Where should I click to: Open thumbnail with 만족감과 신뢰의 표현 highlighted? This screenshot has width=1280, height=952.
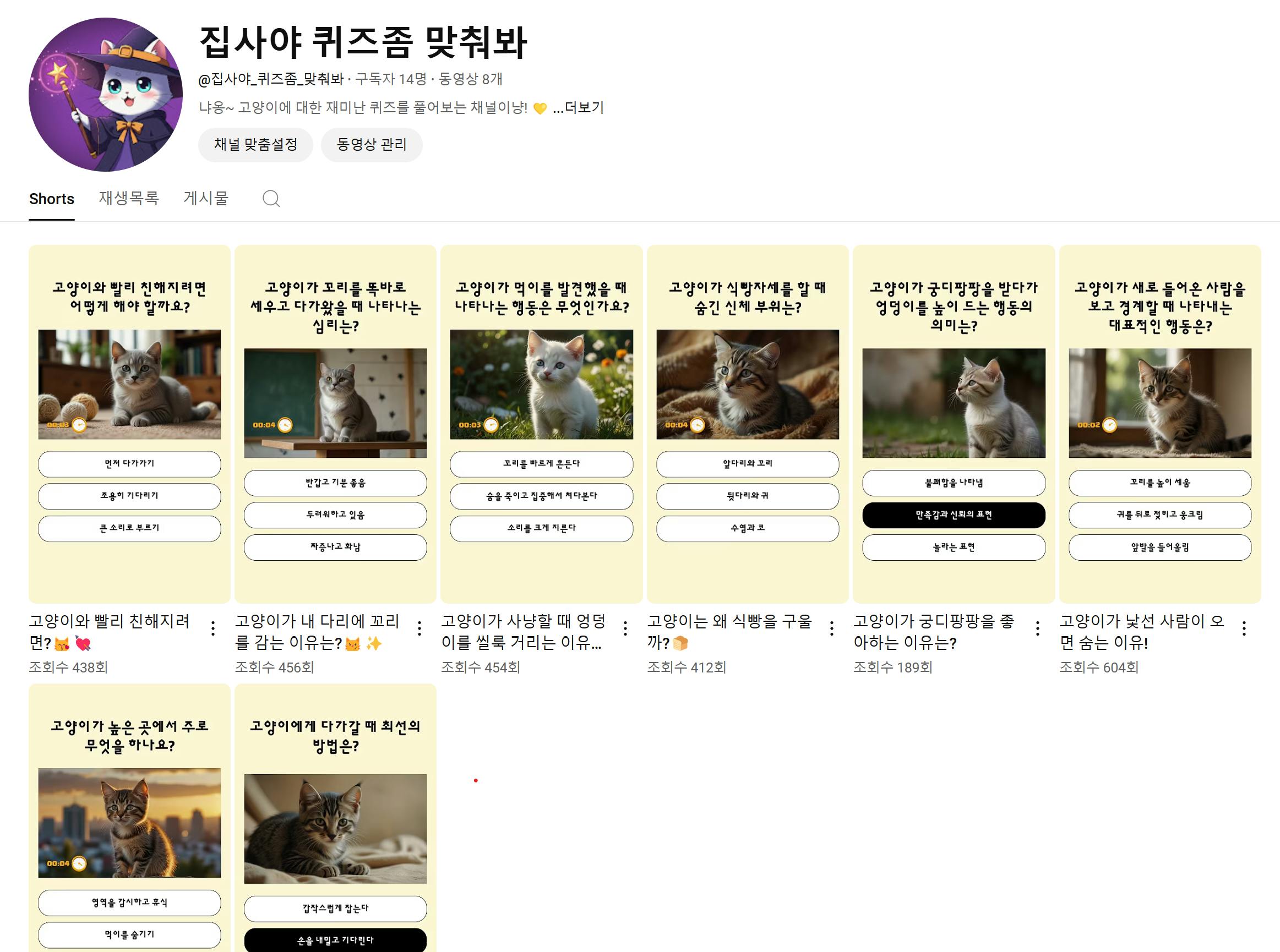pos(954,424)
